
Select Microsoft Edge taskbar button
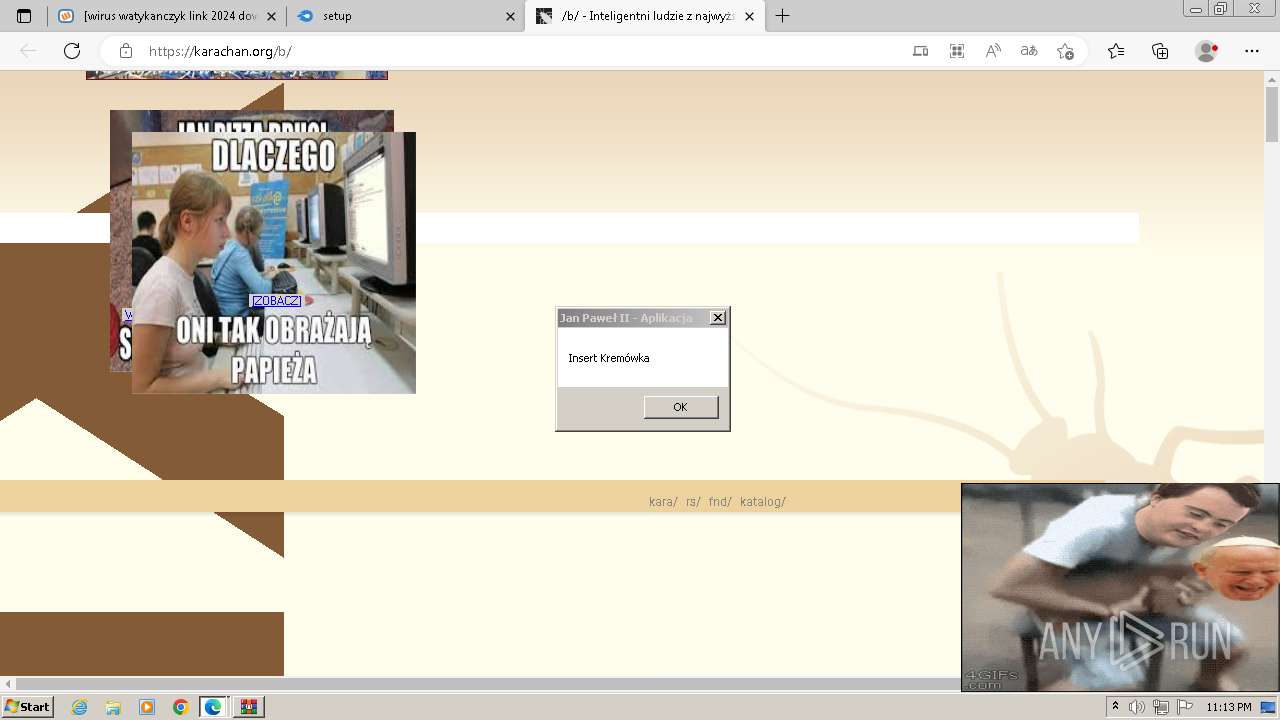(x=214, y=707)
